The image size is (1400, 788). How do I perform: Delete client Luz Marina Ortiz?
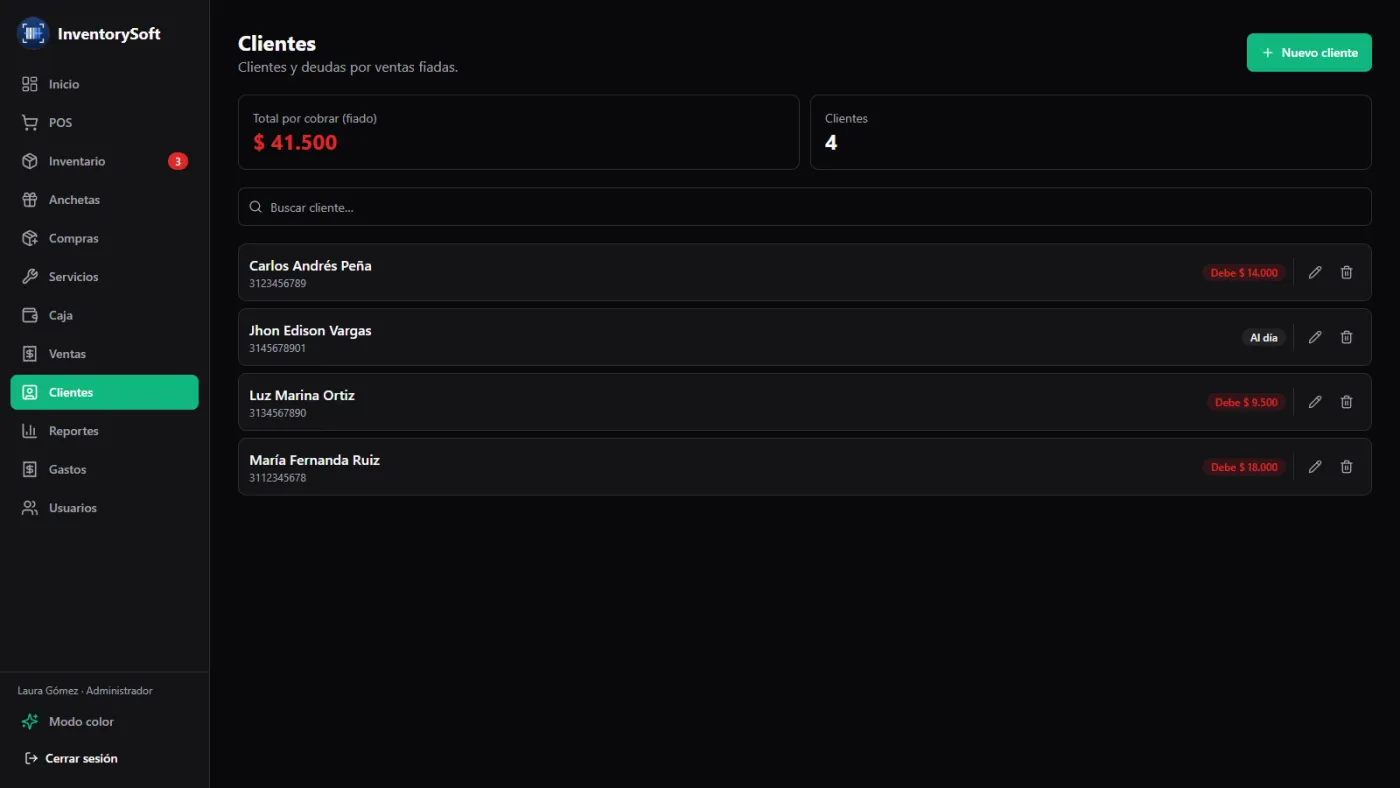click(1346, 402)
